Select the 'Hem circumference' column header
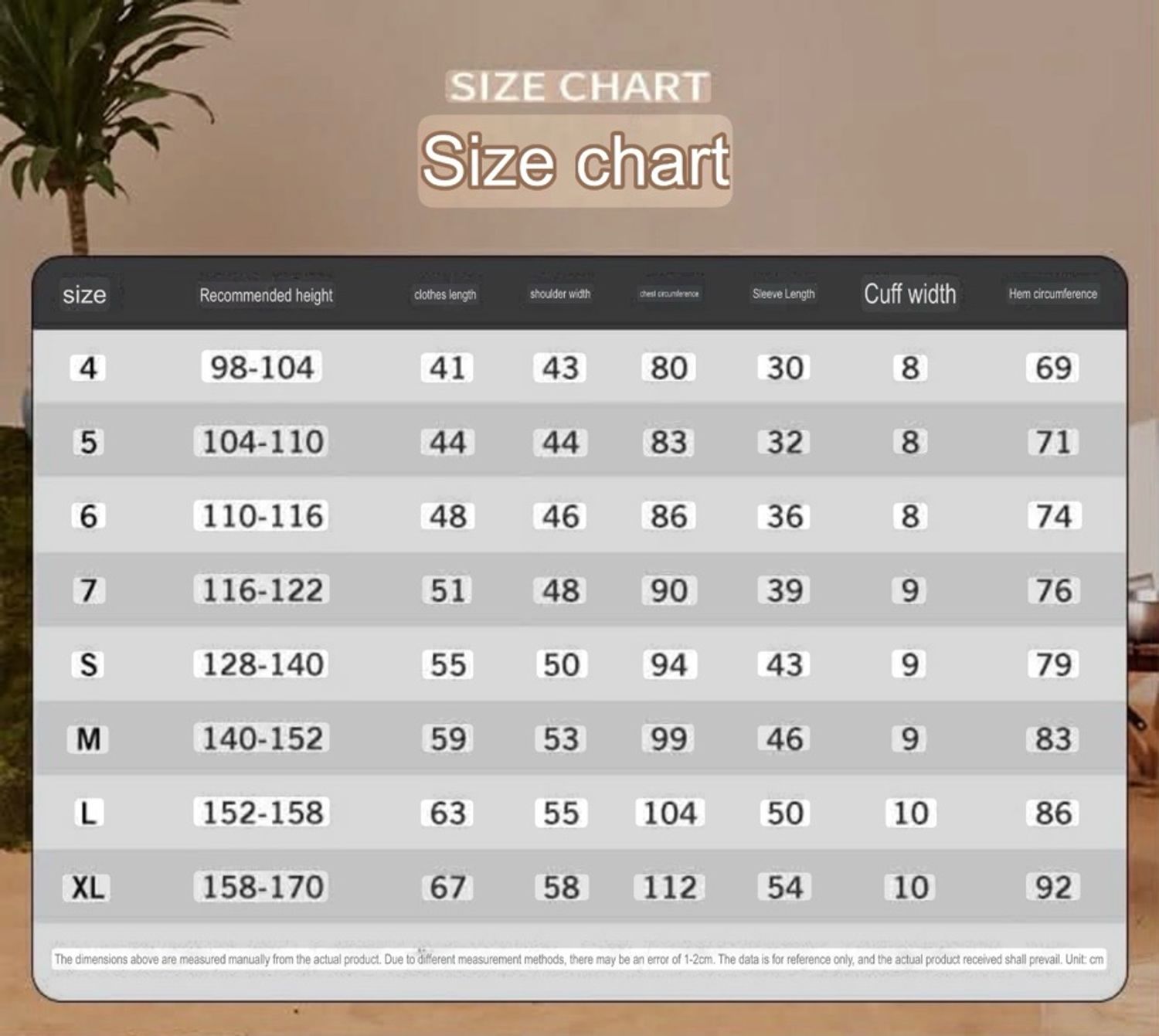This screenshot has height=1036, width=1159. [1052, 294]
